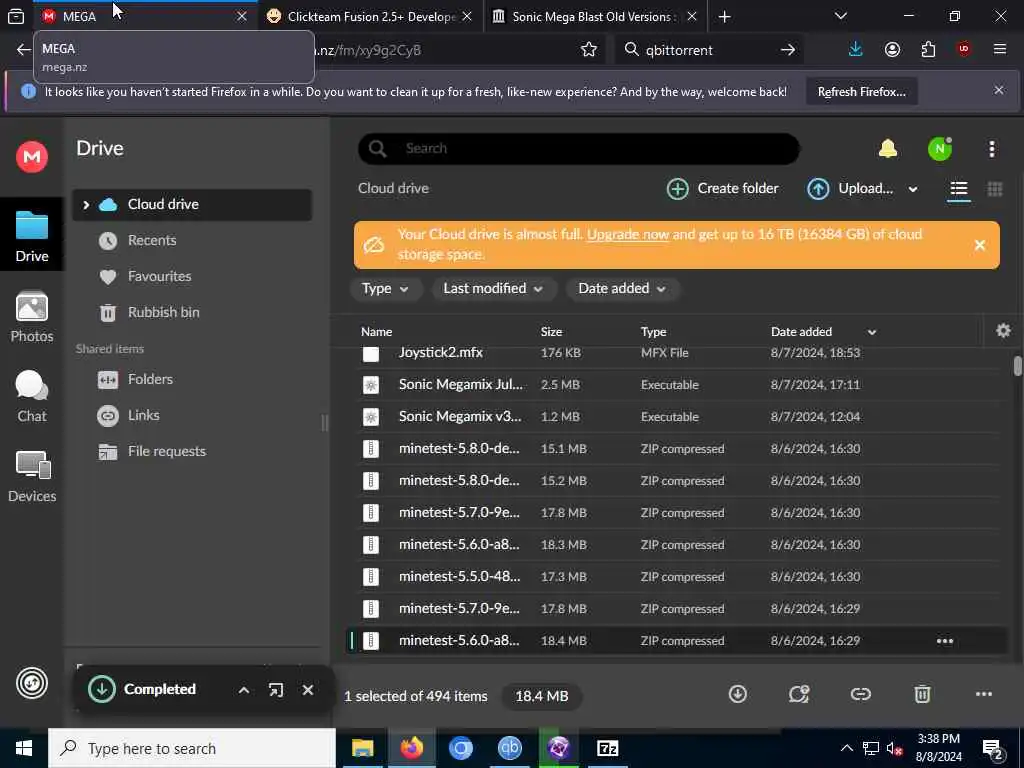Expand the Cloud drive tree arrow
The width and height of the screenshot is (1024, 768).
point(86,205)
